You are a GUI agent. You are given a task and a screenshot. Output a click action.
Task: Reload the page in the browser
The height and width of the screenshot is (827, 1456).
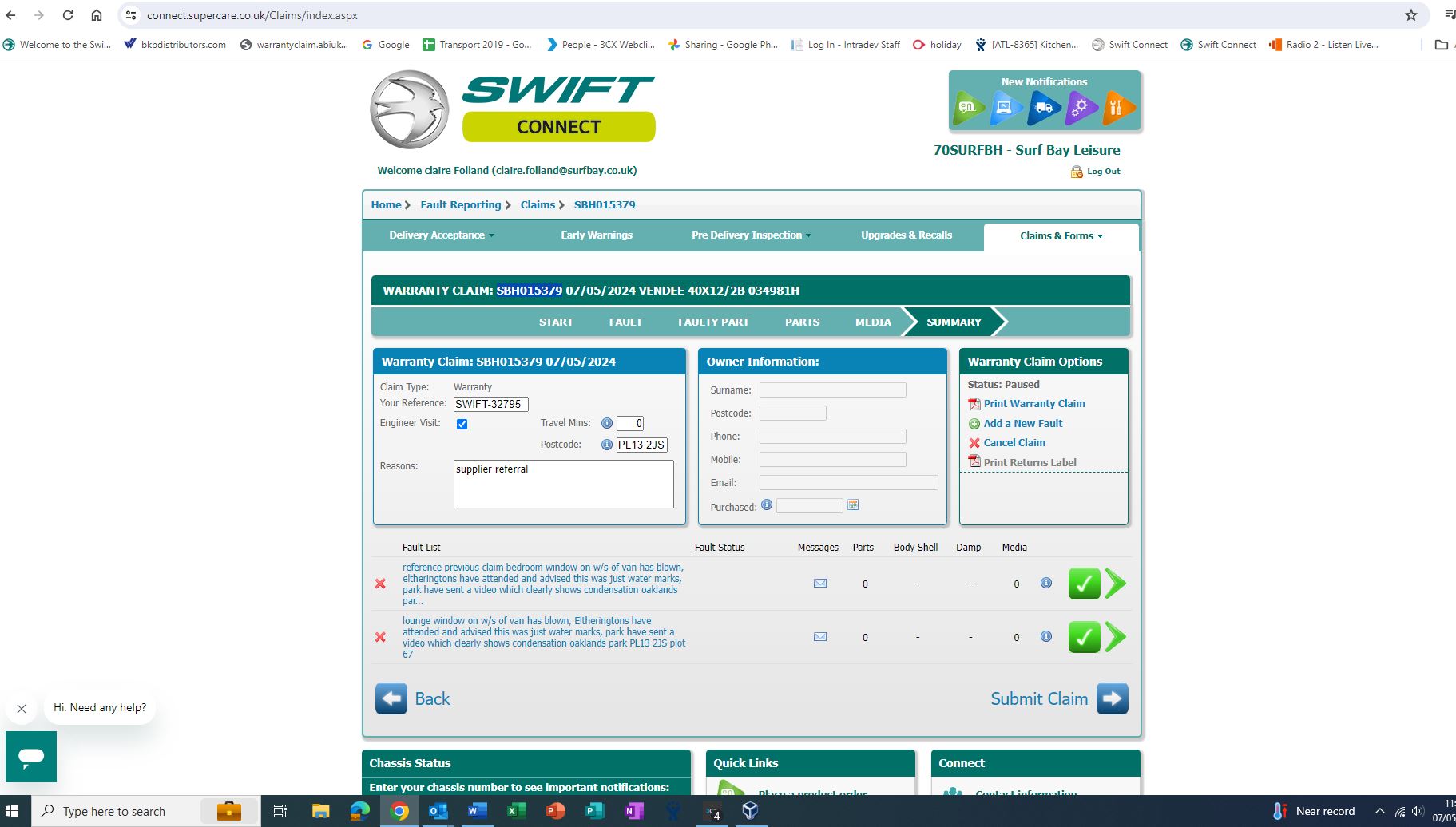[x=68, y=15]
